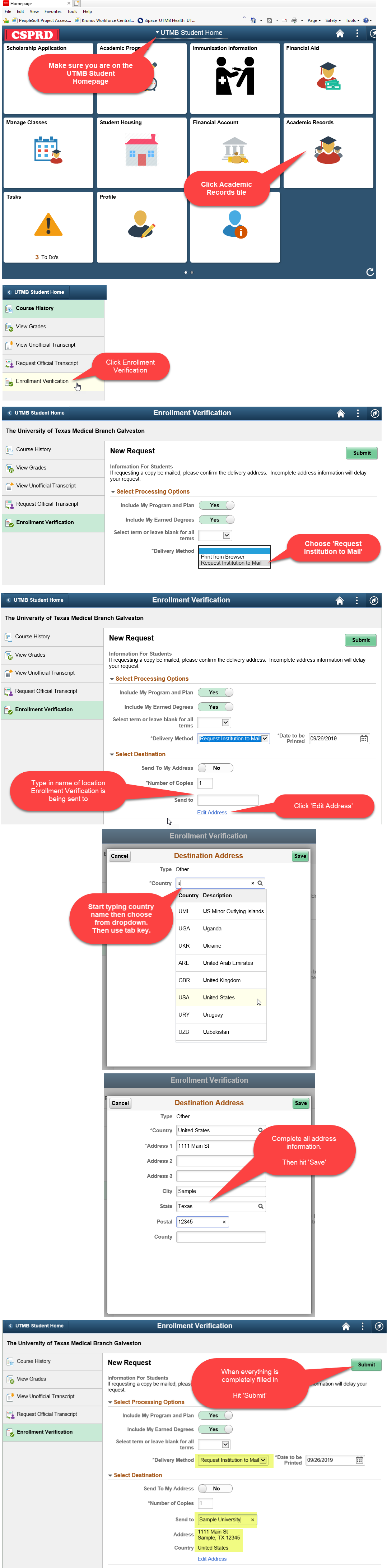Click the empty County field
Viewport: 387px width, 1568px height.
[221, 1236]
